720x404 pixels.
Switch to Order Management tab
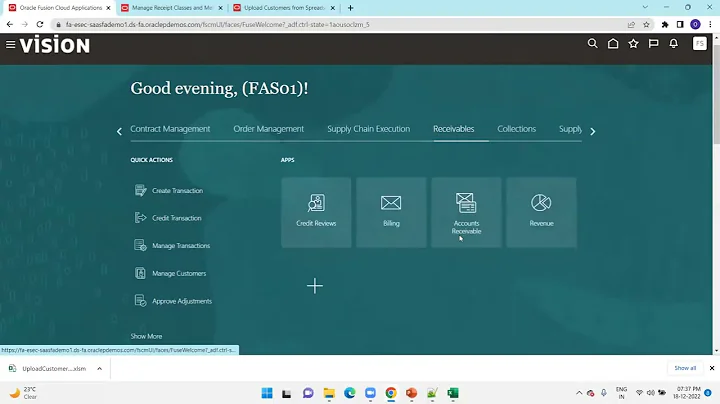(269, 129)
